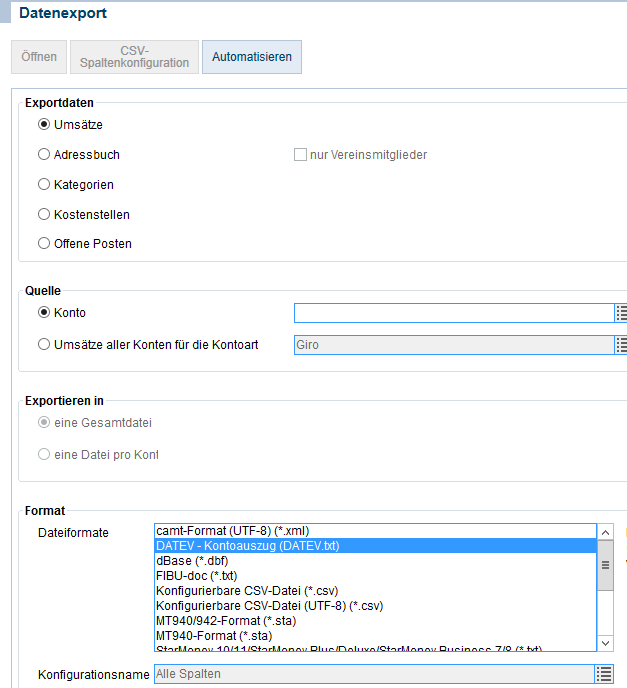
Task: Select Umsätze aller Konten für die Kontoart
Action: click(44, 345)
